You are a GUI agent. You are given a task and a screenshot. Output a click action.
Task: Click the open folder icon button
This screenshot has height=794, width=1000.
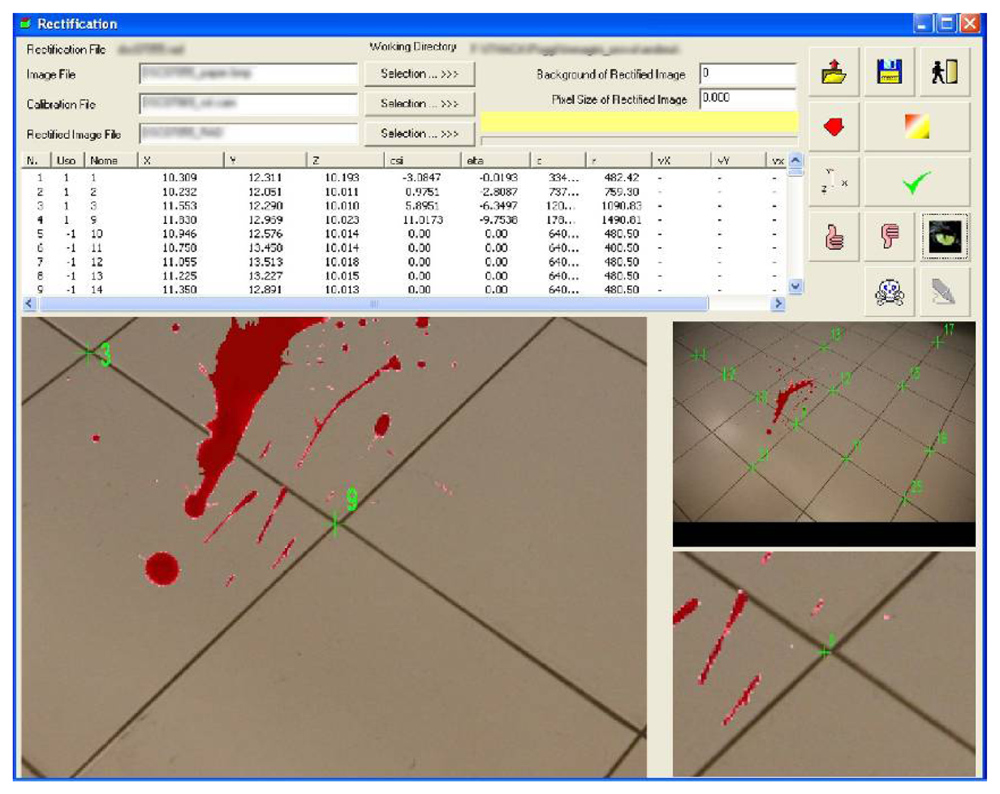coord(834,73)
